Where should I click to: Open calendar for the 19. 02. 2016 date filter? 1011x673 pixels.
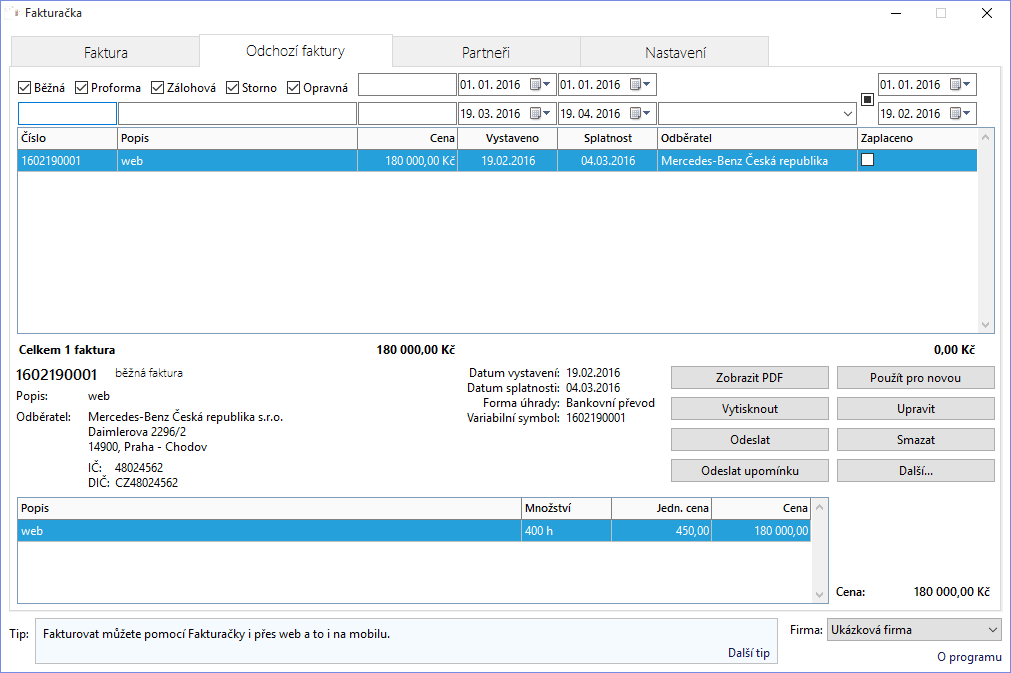(x=960, y=113)
